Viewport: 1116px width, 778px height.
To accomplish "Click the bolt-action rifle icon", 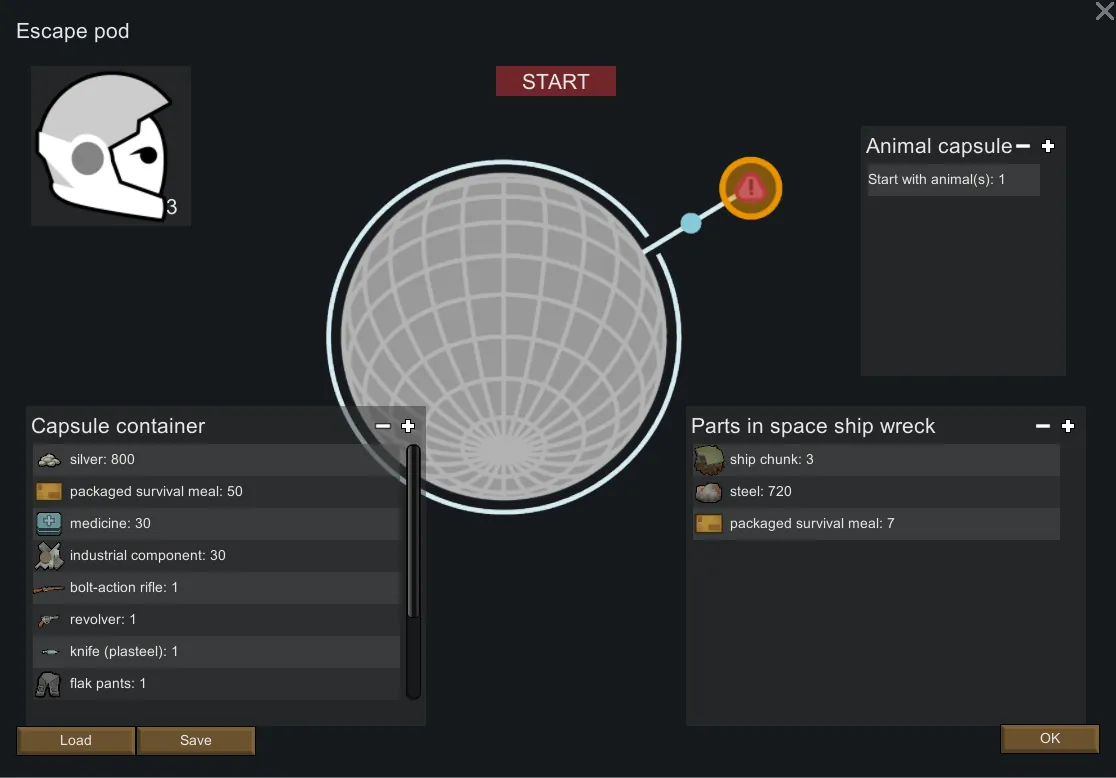I will (49, 588).
